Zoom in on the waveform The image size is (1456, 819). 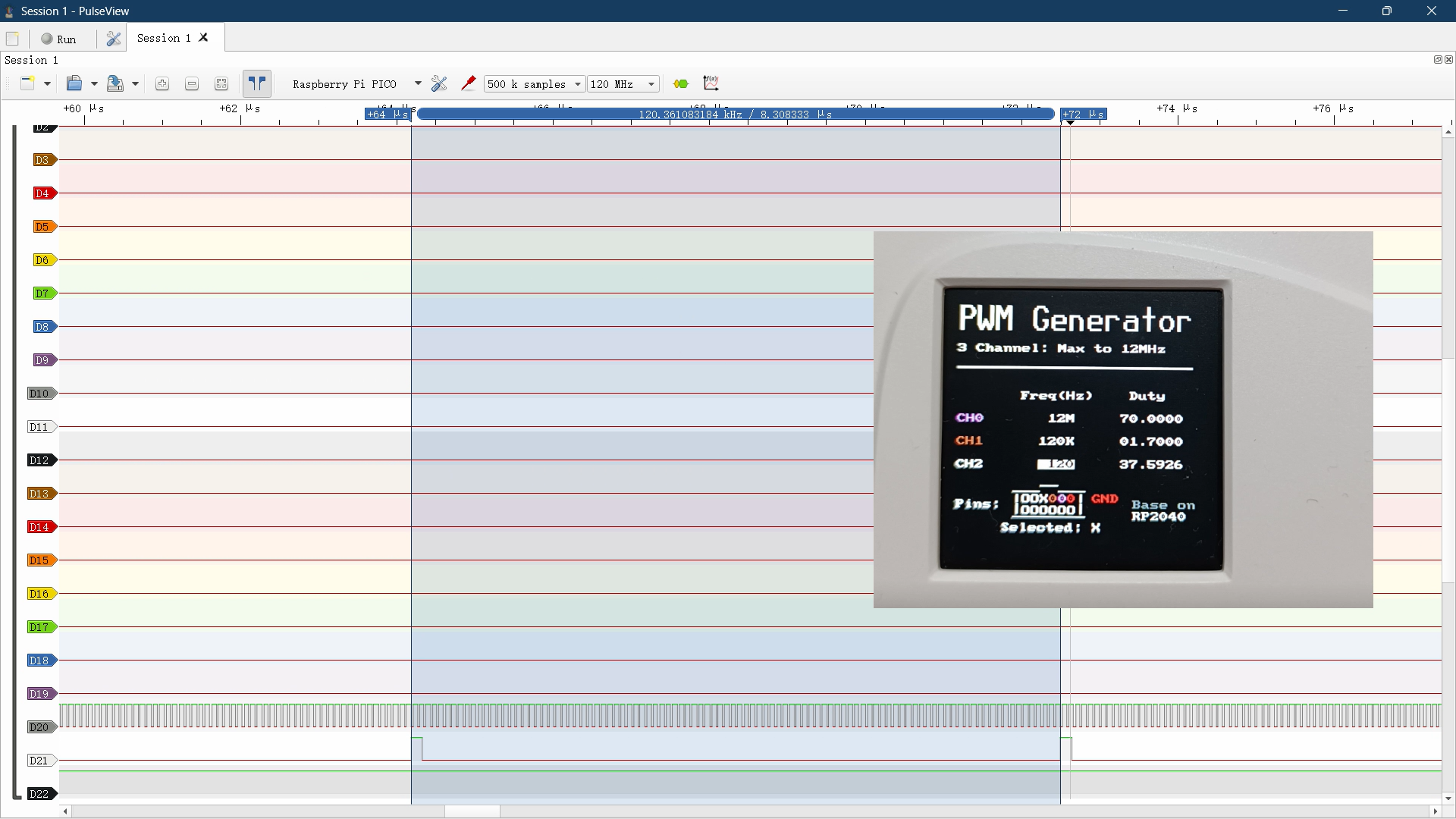pyautogui.click(x=162, y=83)
